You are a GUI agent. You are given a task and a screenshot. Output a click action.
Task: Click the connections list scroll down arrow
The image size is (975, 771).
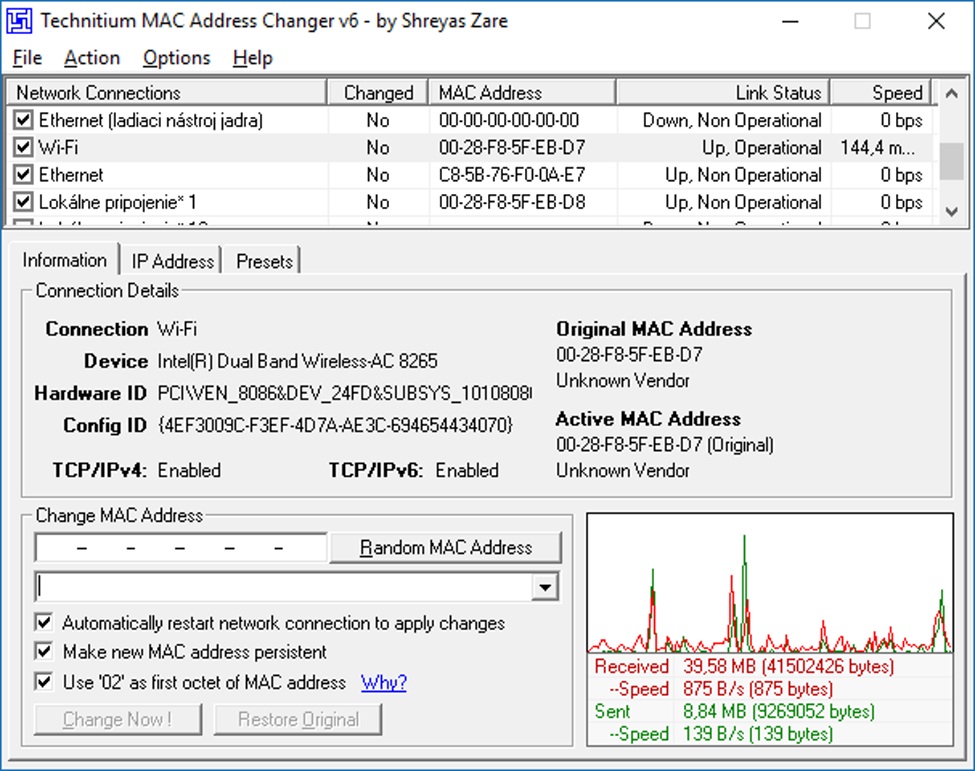tap(951, 211)
